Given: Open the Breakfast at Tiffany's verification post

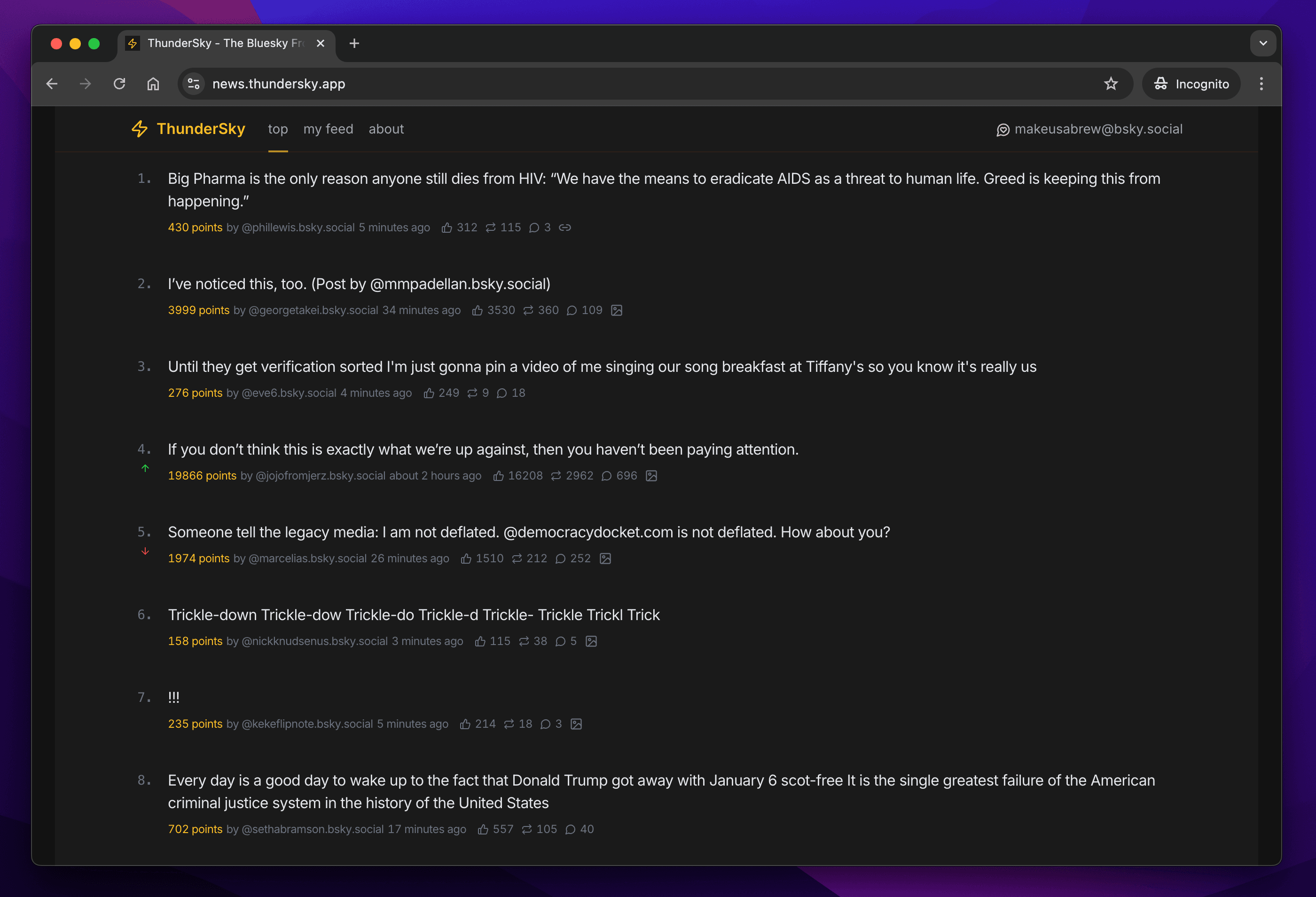Looking at the screenshot, I should click(602, 366).
